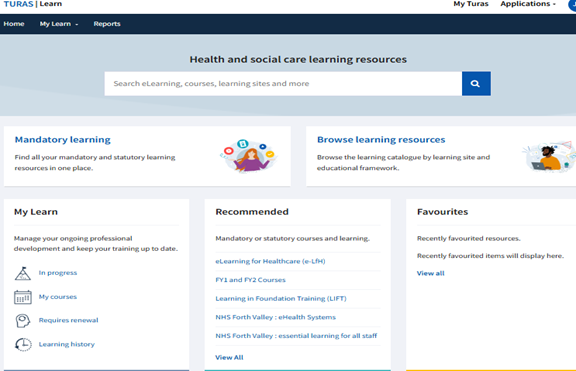Click the Mandatory learning juggling woman illustration
Image resolution: width=576 pixels, height=371 pixels.
[249, 155]
